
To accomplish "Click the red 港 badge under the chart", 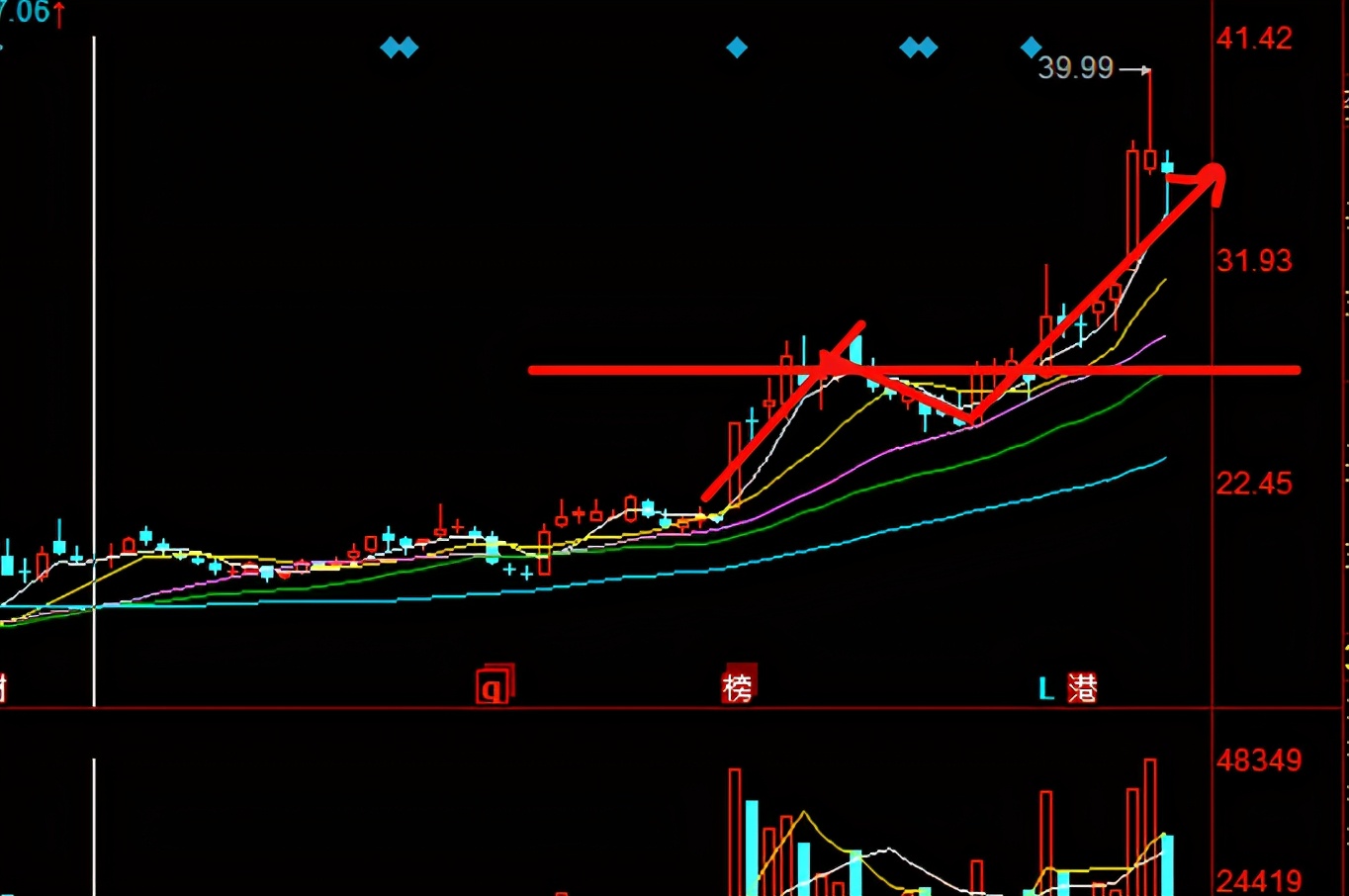I will click(1082, 687).
